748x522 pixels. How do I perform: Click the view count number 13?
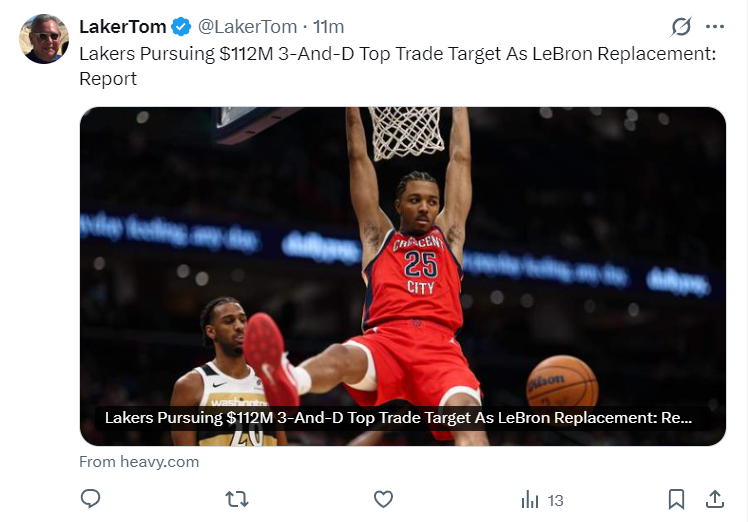[556, 500]
